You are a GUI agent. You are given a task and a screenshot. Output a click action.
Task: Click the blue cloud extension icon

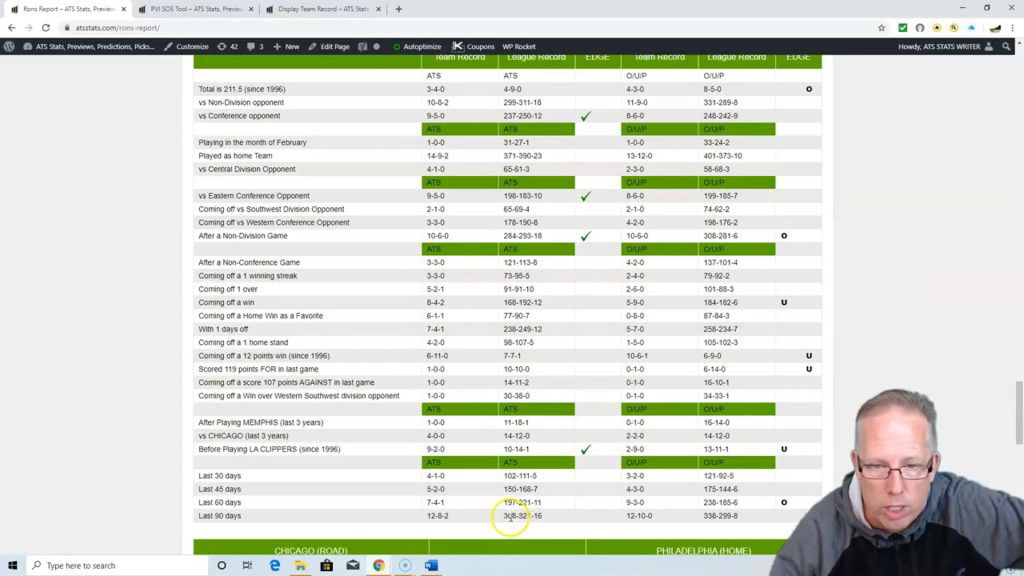971,27
